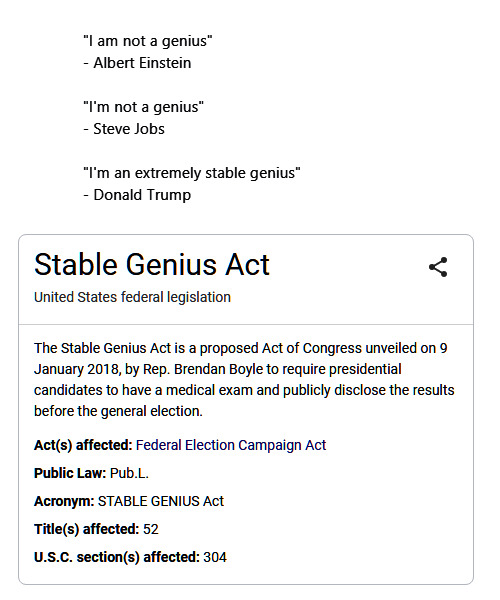The image size is (500, 600).
Task: Click the "Acronym:" label
Action: (x=64, y=501)
